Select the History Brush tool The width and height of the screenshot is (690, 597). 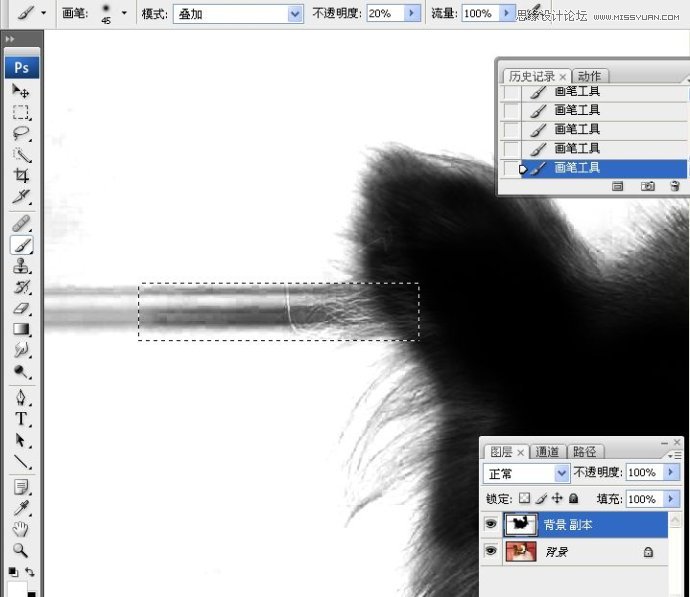[x=20, y=287]
